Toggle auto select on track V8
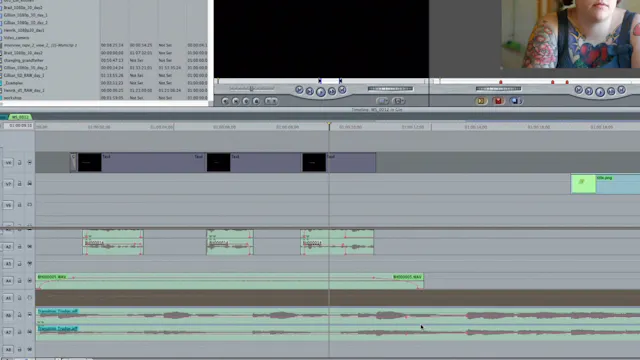The width and height of the screenshot is (640, 360). [29, 162]
